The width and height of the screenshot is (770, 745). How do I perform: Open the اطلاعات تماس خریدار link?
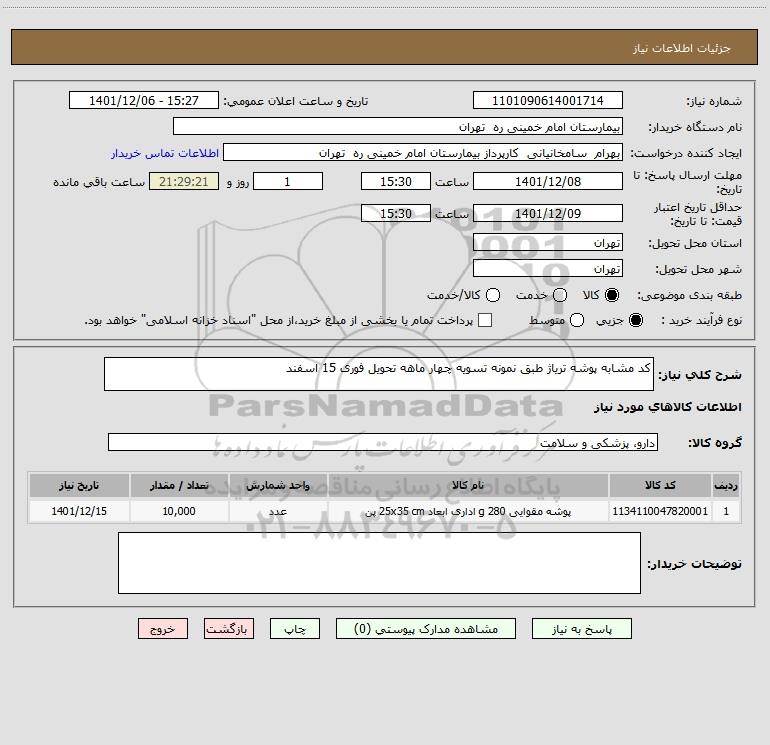pyautogui.click(x=165, y=153)
